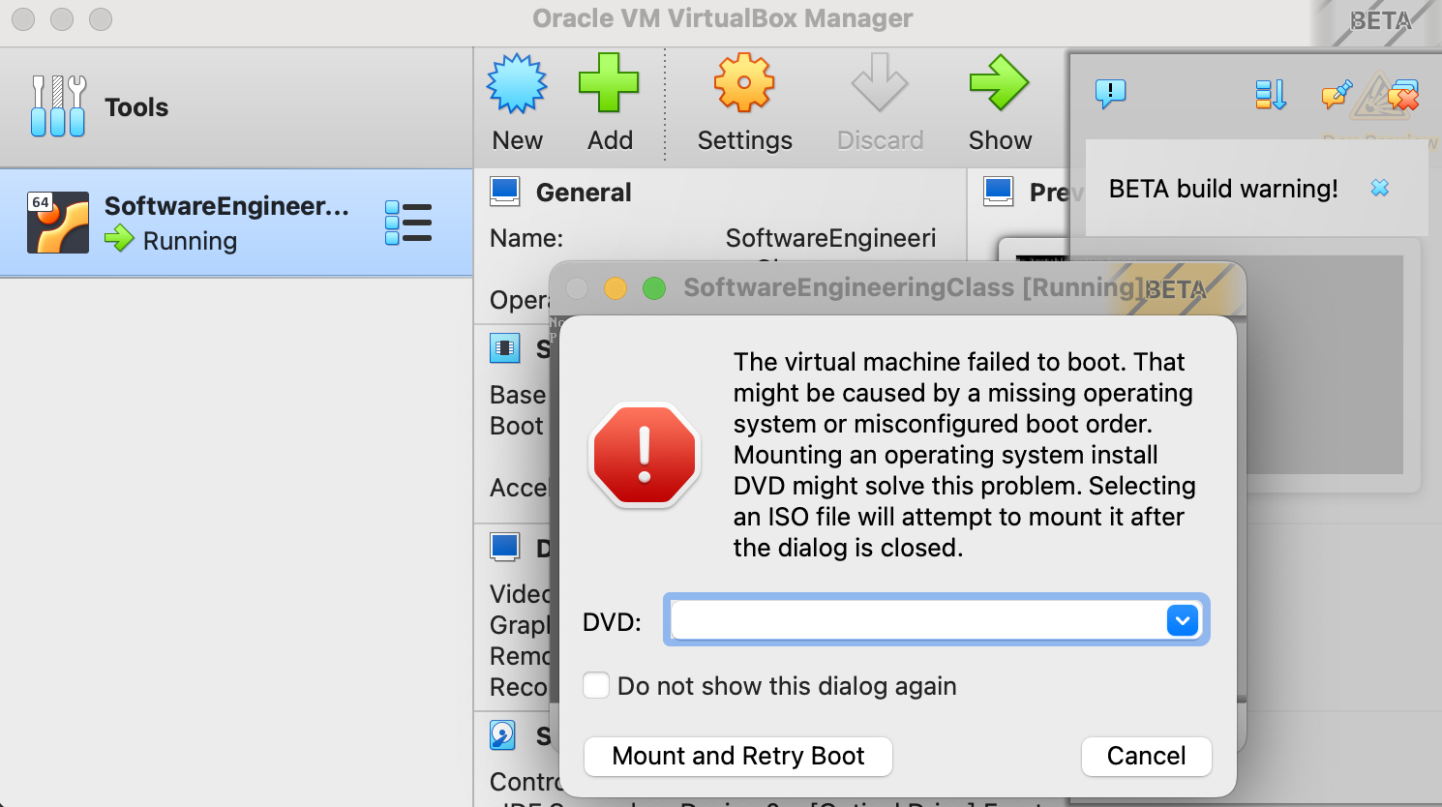Screen dimensions: 1442x807
Task: Click the green zoom button of VM window
Action: coord(654,289)
